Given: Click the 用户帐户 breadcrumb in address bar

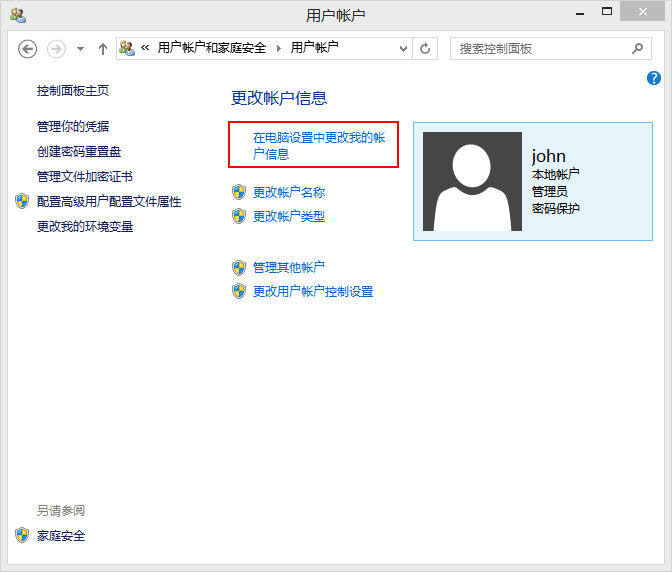Looking at the screenshot, I should pos(315,48).
